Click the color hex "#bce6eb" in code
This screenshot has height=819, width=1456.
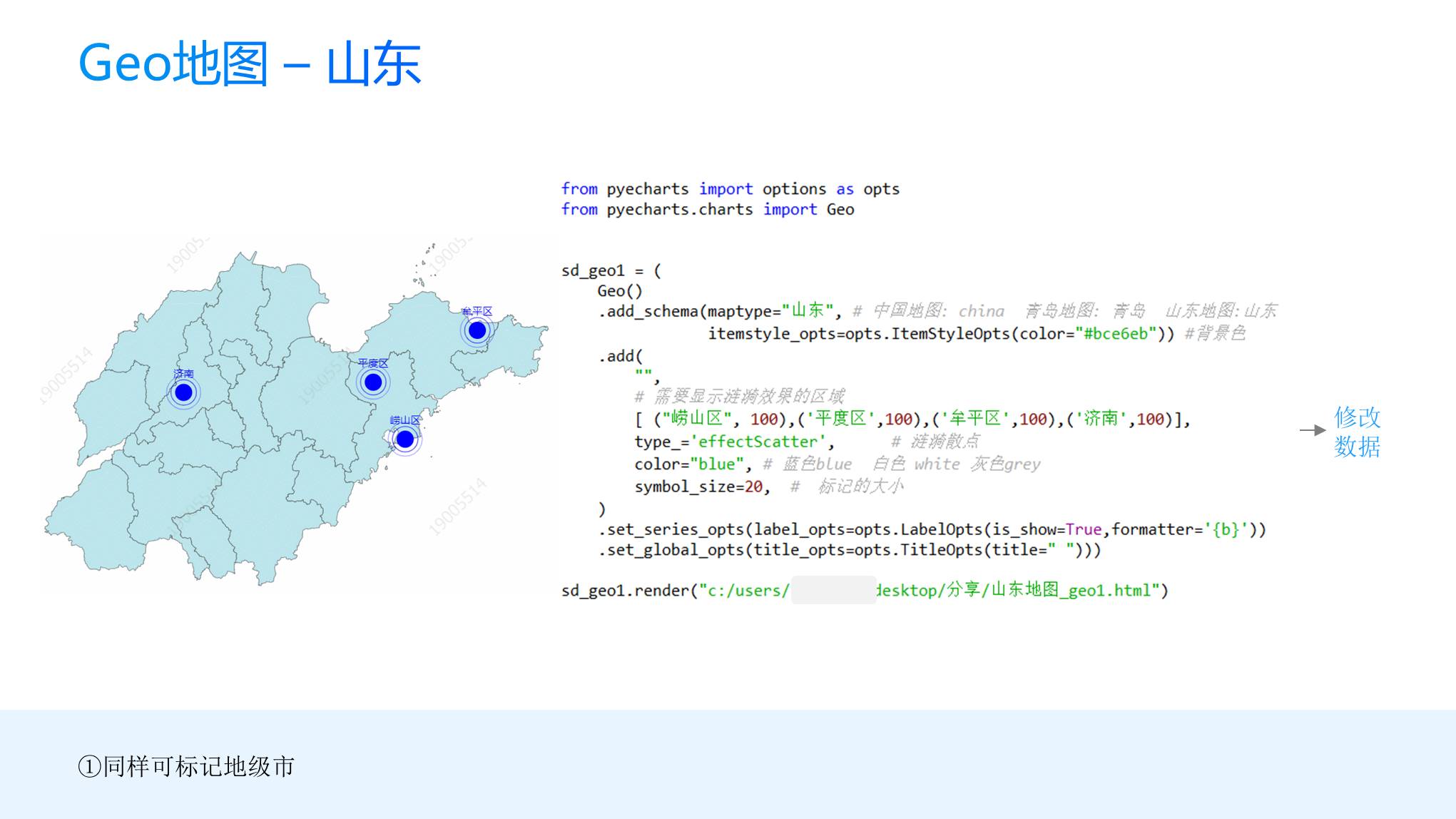1115,334
